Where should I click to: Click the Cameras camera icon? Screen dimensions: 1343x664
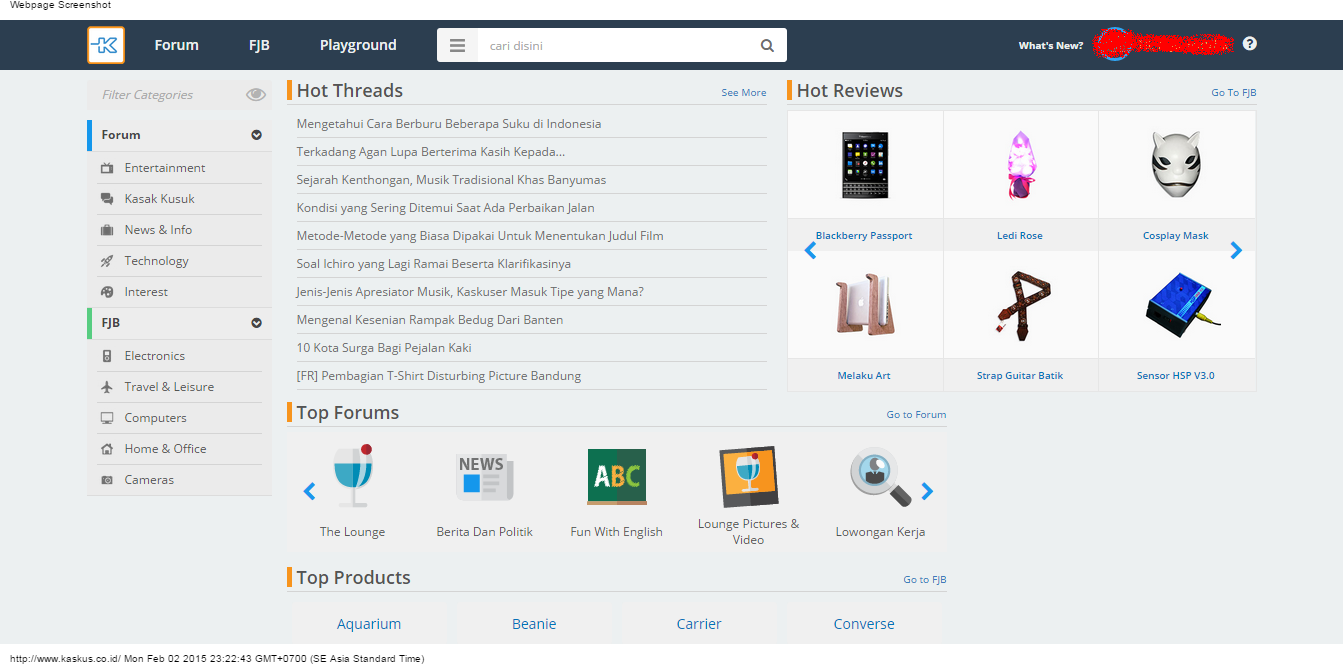coord(107,480)
